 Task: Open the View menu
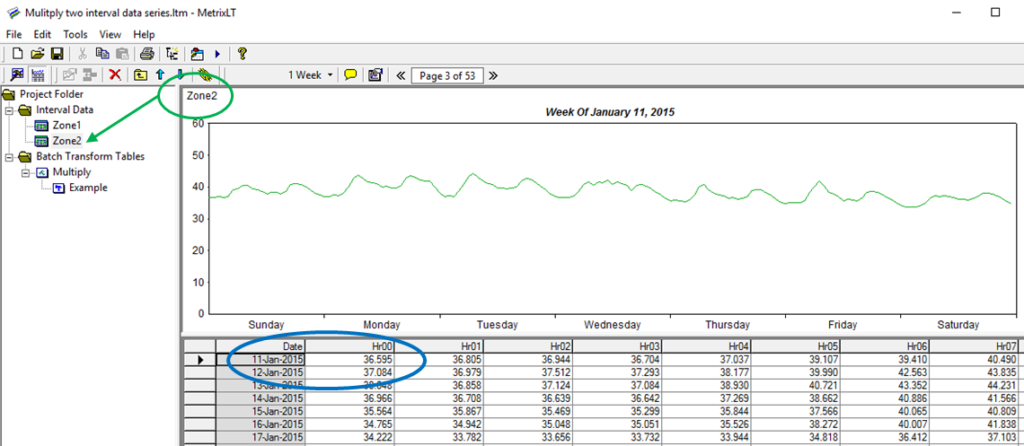(x=110, y=34)
